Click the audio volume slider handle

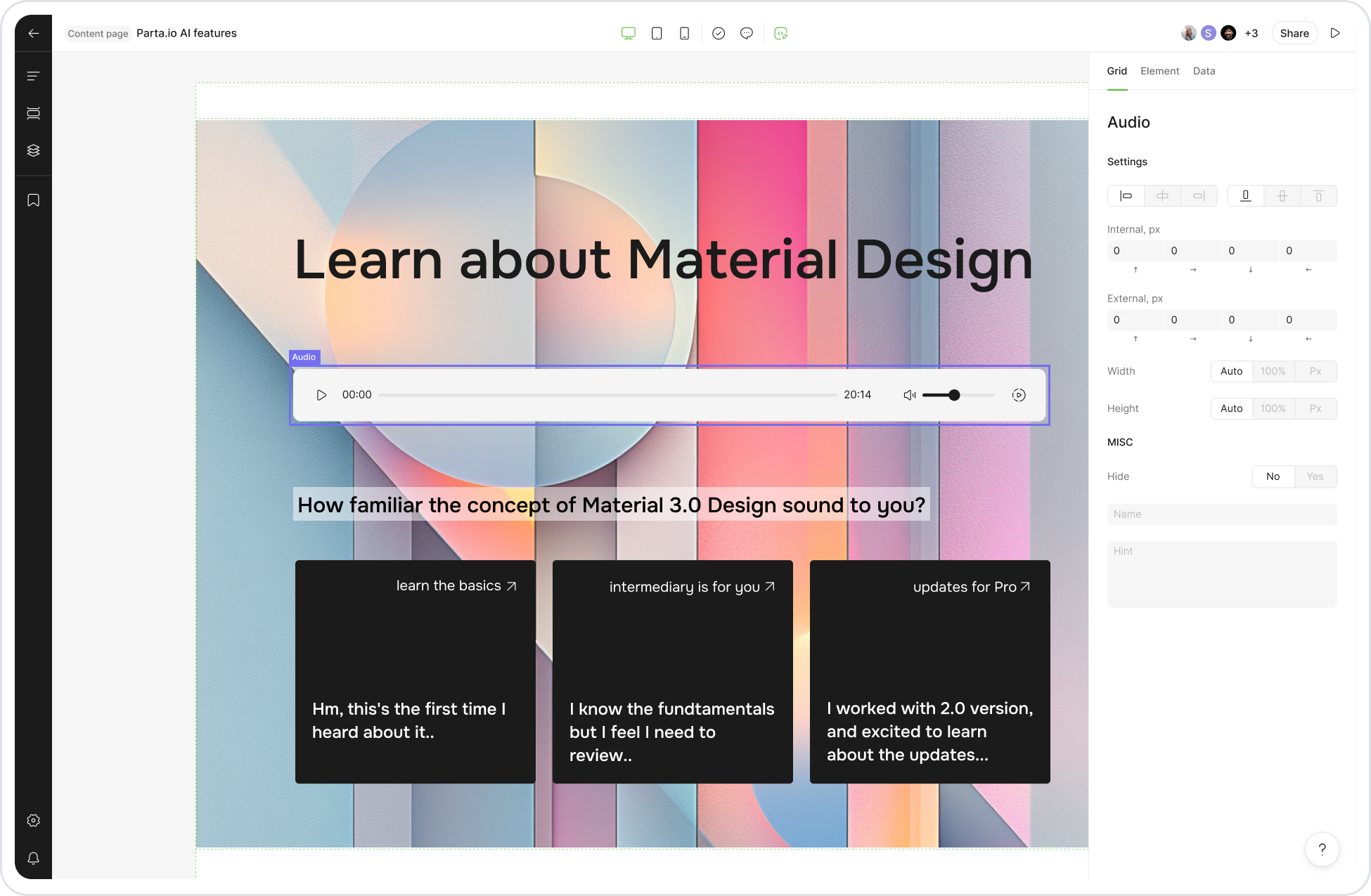click(x=954, y=395)
